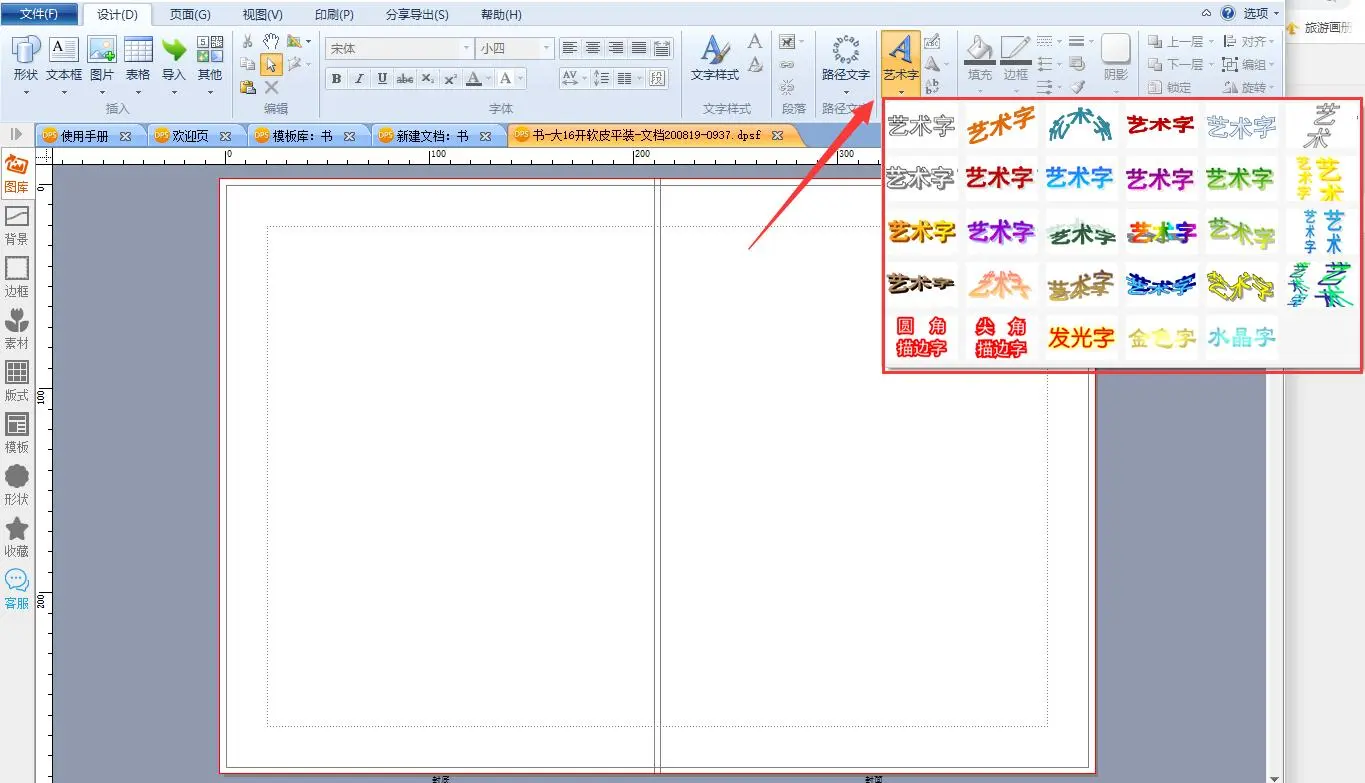Open 素材 materials panel in sidebar
This screenshot has height=783, width=1365.
click(17, 330)
